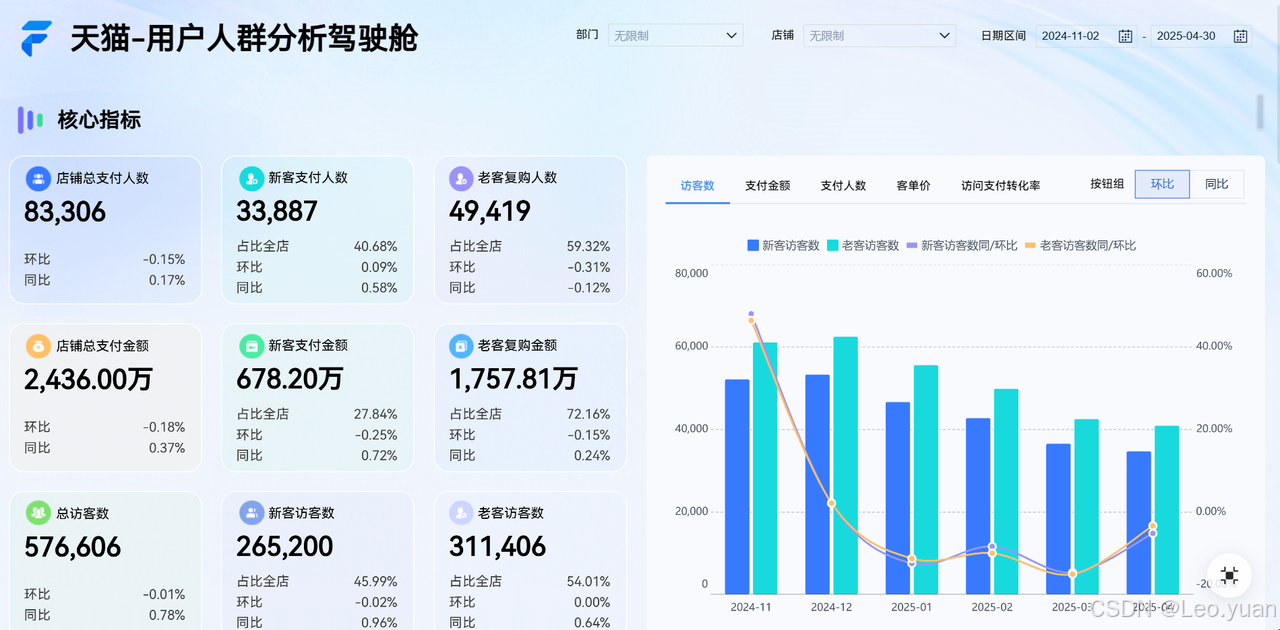The height and width of the screenshot is (630, 1280).
Task: Click the 80,000 y-axis label
Action: [x=692, y=273]
